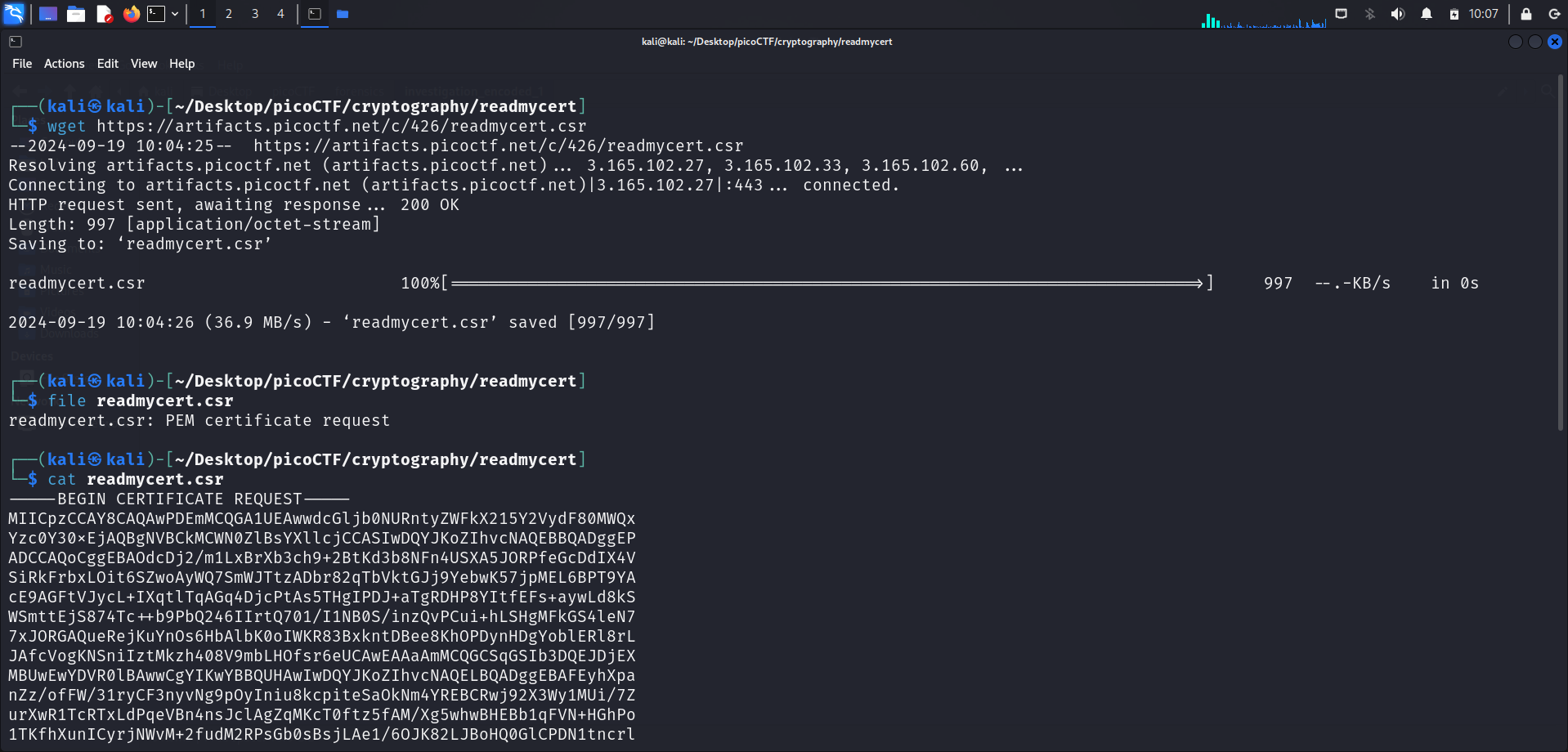The width and height of the screenshot is (1568, 752).
Task: Click the show desktop panel icon
Action: click(48, 14)
